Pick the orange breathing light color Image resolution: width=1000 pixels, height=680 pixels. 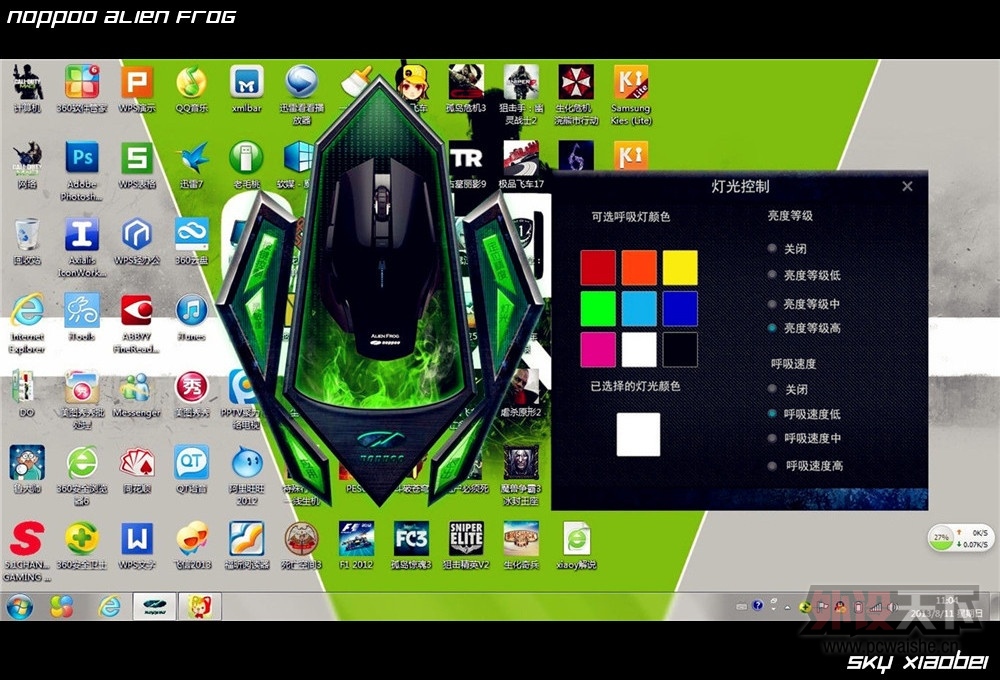639,267
